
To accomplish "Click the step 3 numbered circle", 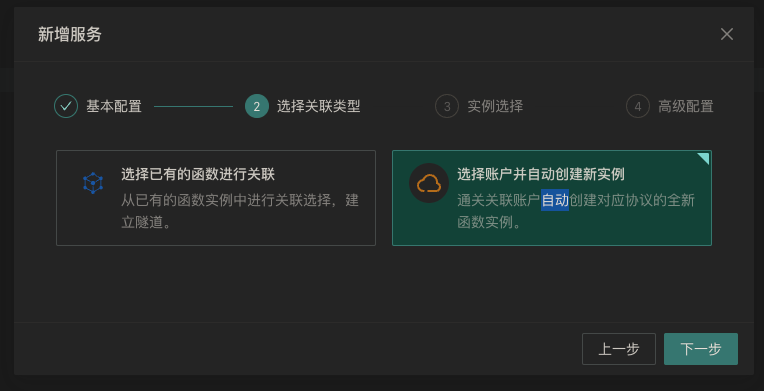I will (447, 106).
